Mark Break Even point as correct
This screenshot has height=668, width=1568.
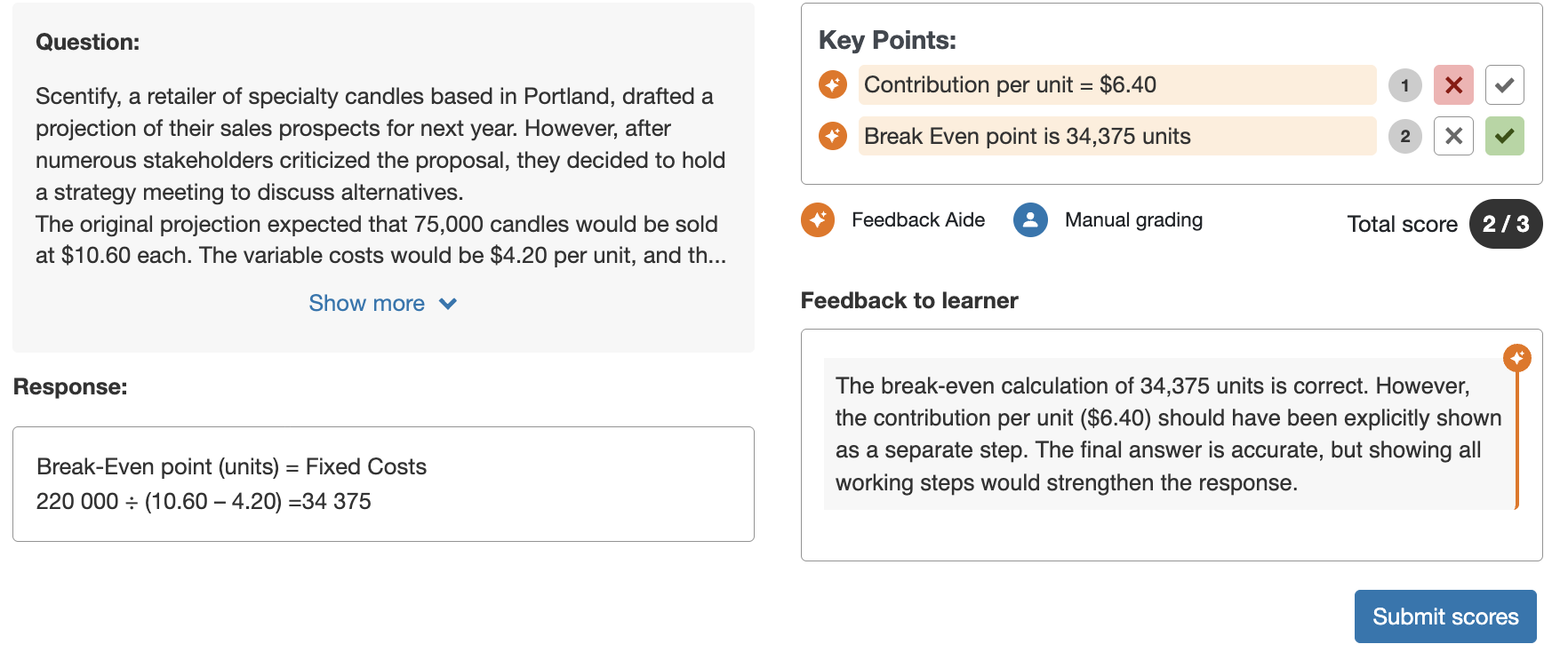coord(1504,136)
